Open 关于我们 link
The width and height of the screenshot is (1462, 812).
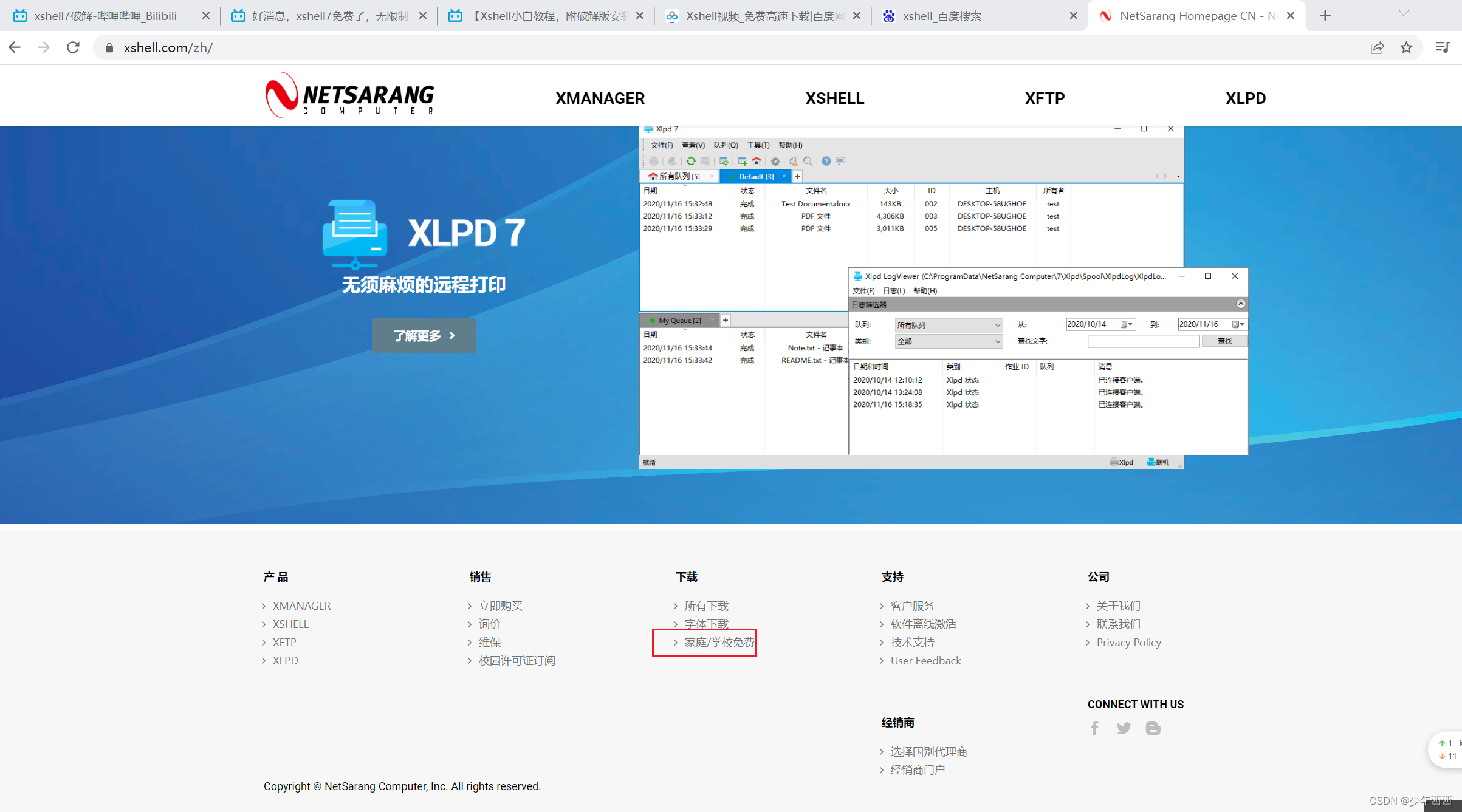click(x=1118, y=606)
